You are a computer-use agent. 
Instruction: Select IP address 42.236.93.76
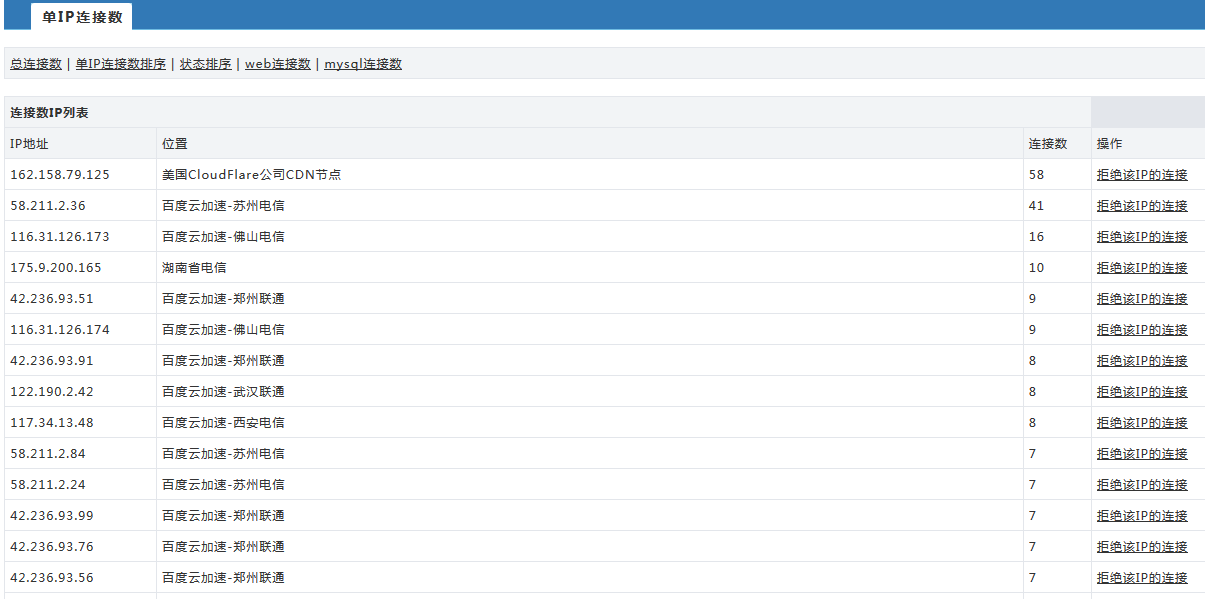52,547
